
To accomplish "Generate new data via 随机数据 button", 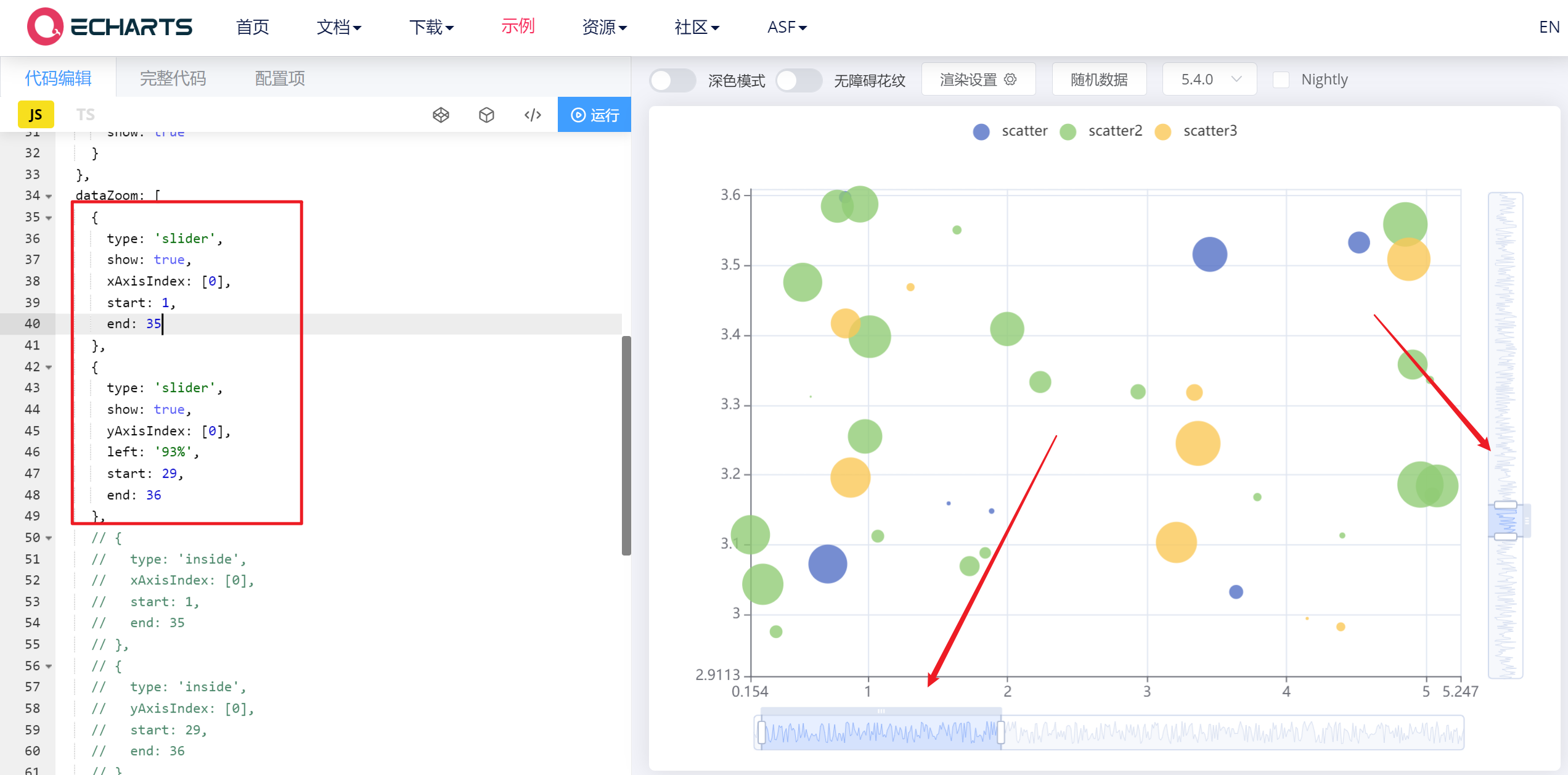I will pos(1099,79).
